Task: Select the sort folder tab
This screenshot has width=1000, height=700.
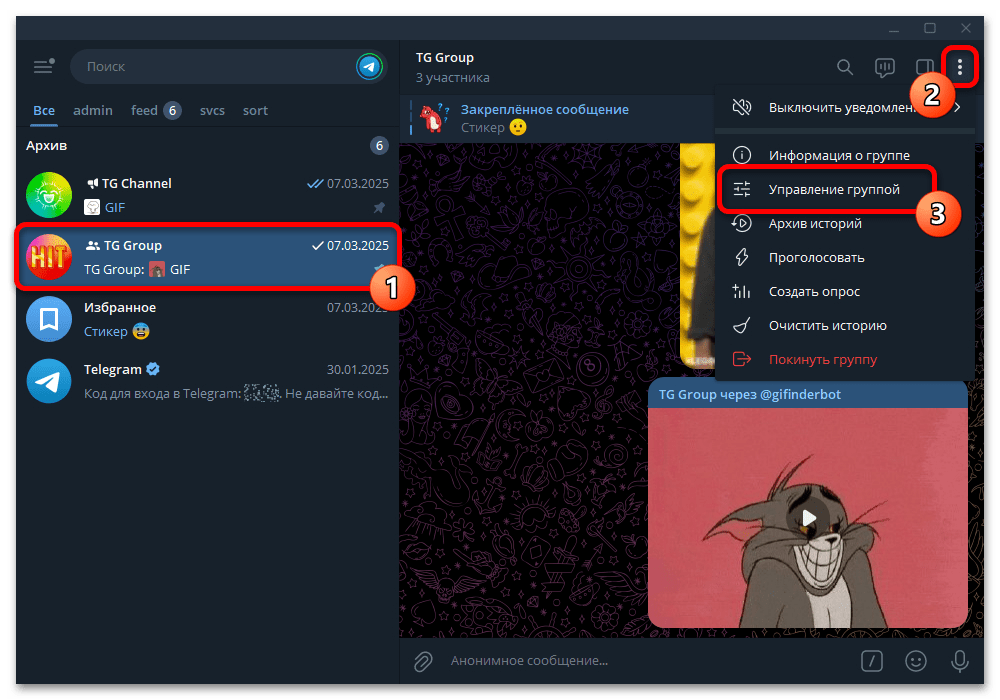Action: (255, 110)
